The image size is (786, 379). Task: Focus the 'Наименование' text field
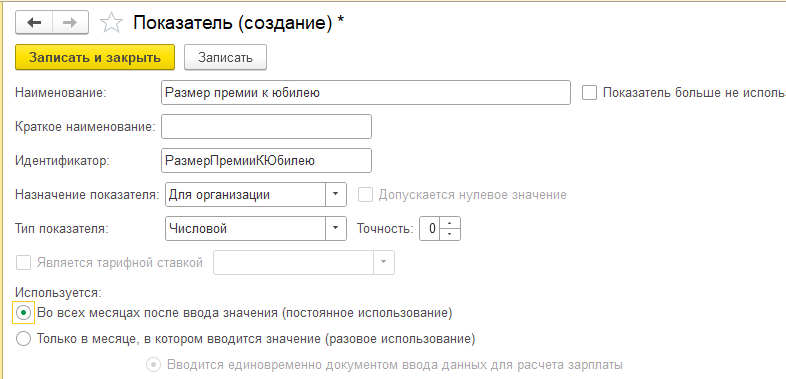click(x=365, y=93)
